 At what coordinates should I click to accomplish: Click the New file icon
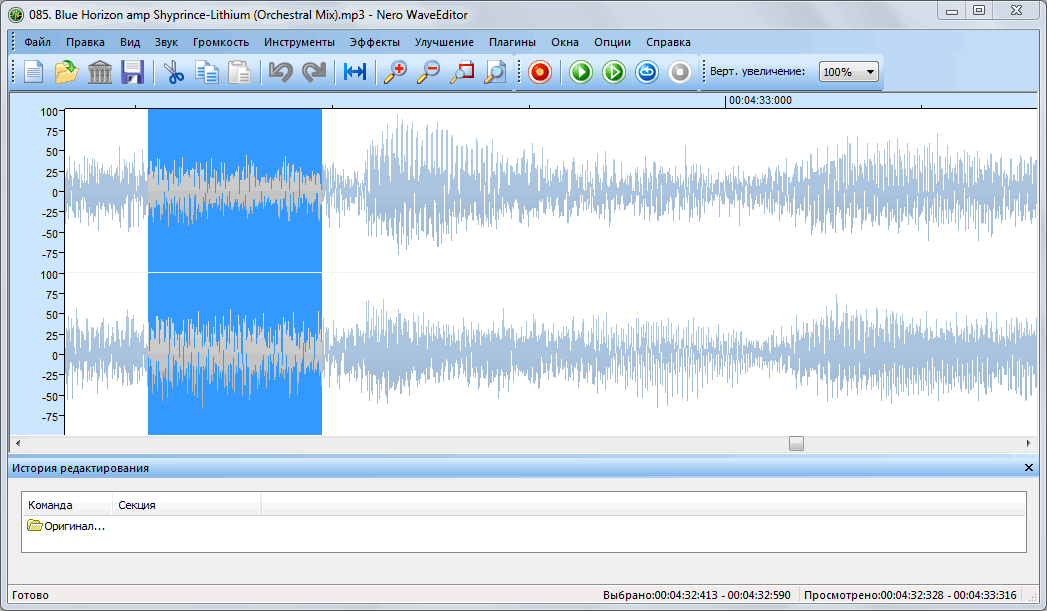point(34,72)
